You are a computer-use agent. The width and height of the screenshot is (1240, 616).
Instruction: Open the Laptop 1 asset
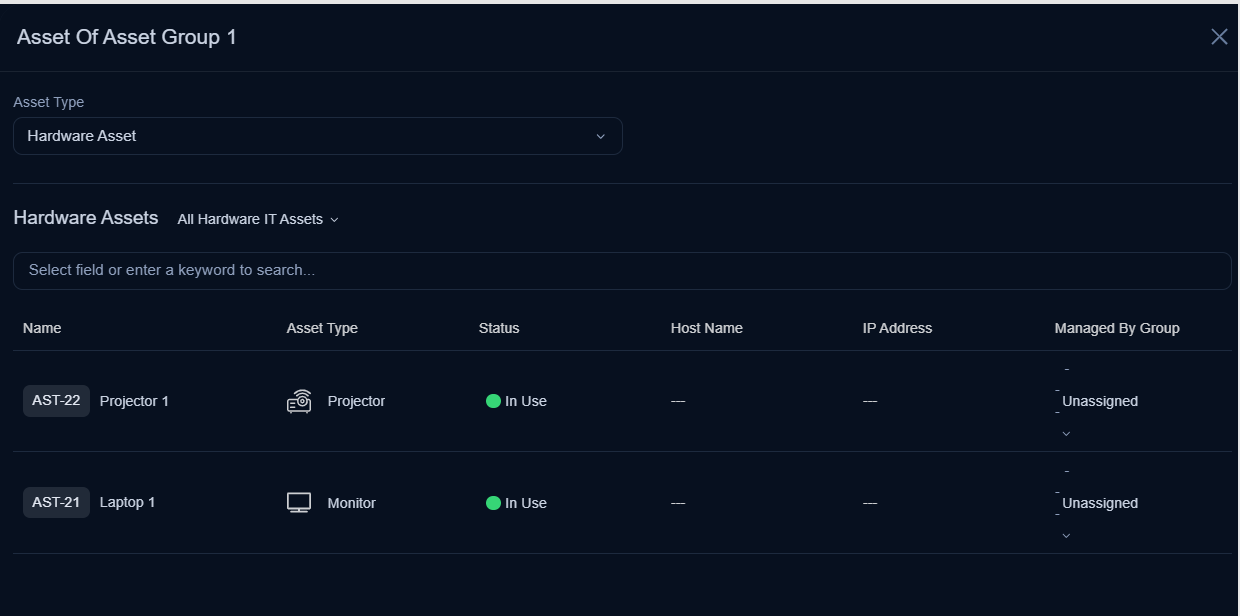[127, 503]
